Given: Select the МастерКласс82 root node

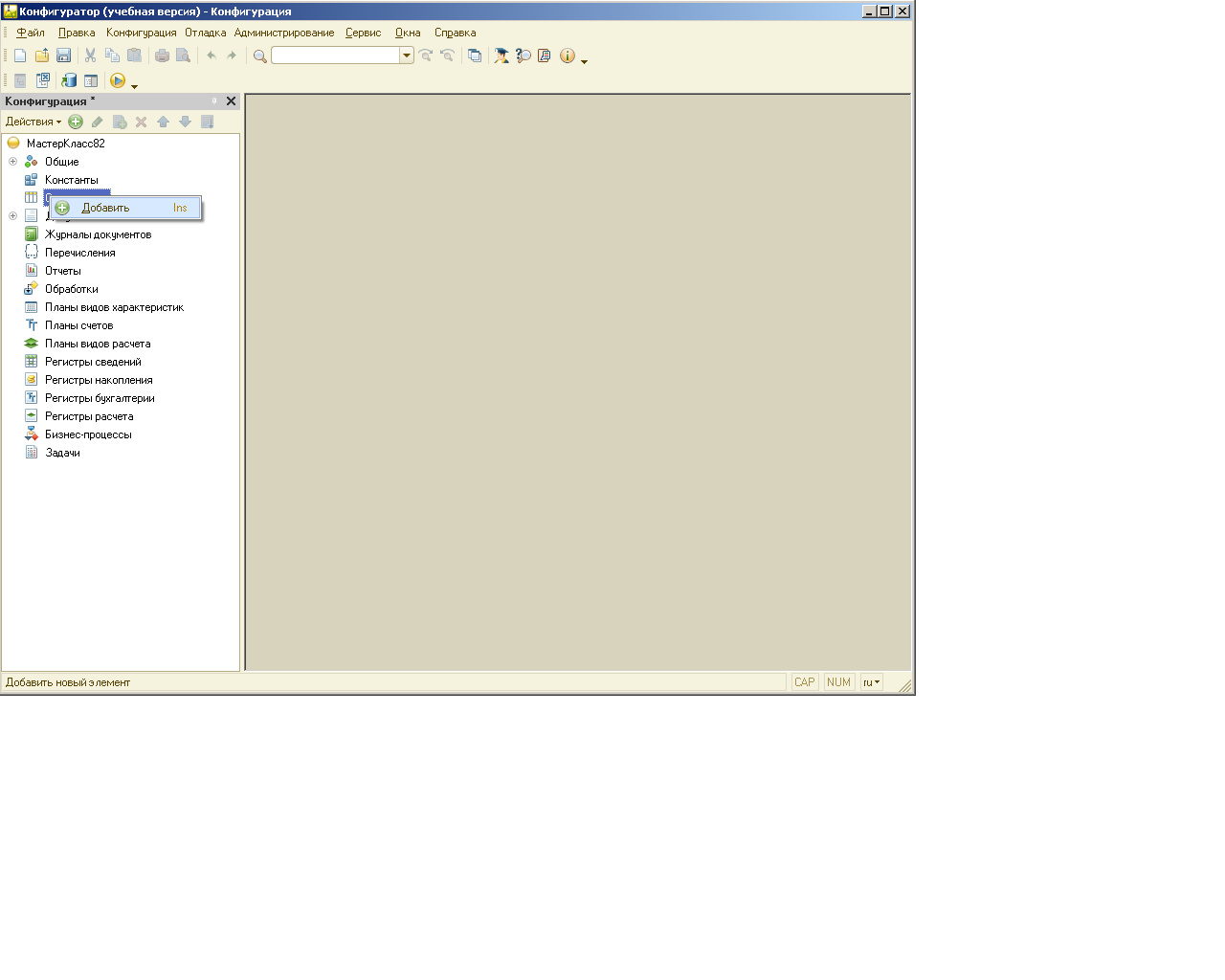Looking at the screenshot, I should pos(65,144).
